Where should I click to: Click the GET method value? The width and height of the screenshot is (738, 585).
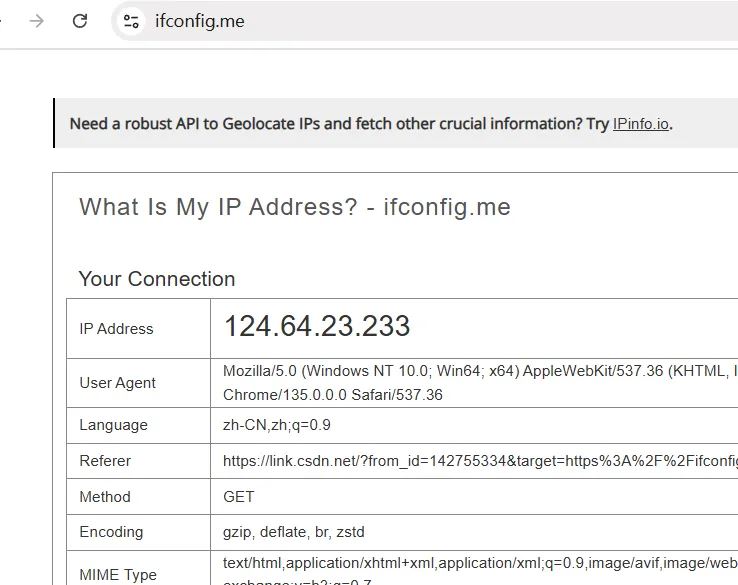pyautogui.click(x=239, y=496)
